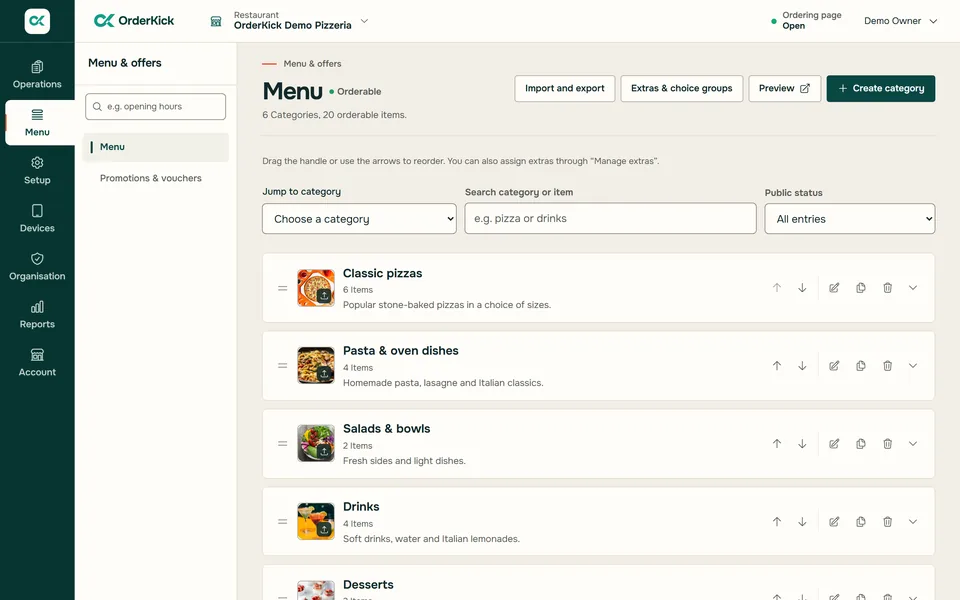This screenshot has height=600, width=960.
Task: Focus the Search category or item field
Action: point(610,219)
